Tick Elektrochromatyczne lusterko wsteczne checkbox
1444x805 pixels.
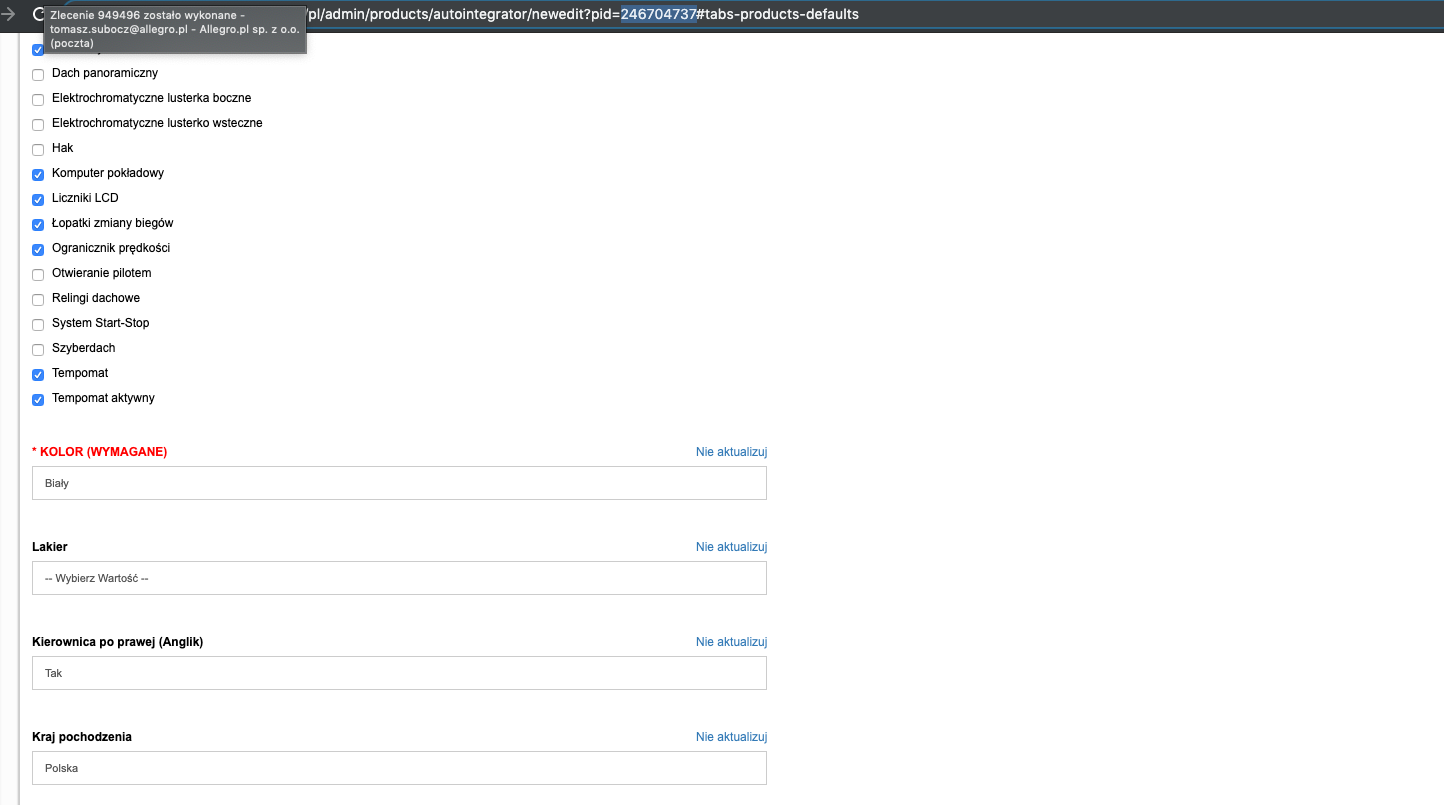[x=38, y=125]
